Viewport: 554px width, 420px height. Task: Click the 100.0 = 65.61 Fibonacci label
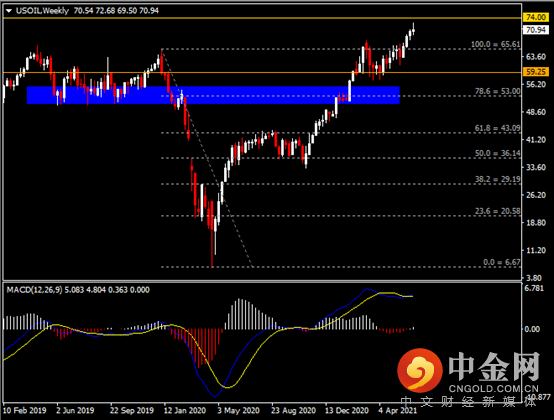click(495, 44)
